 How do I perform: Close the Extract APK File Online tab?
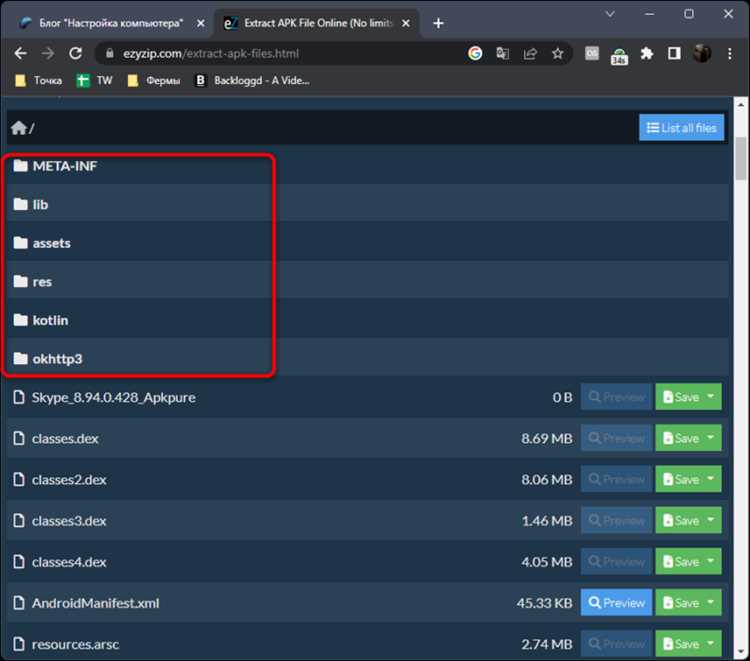tap(406, 23)
